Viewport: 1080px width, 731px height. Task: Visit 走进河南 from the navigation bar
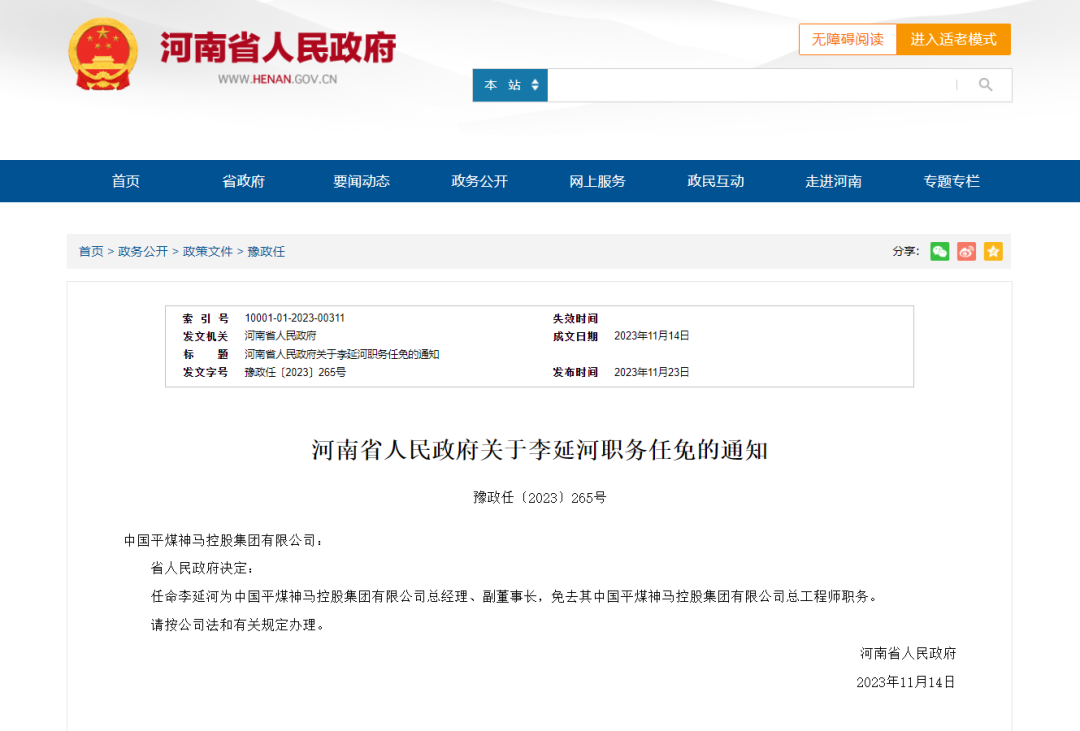click(833, 181)
